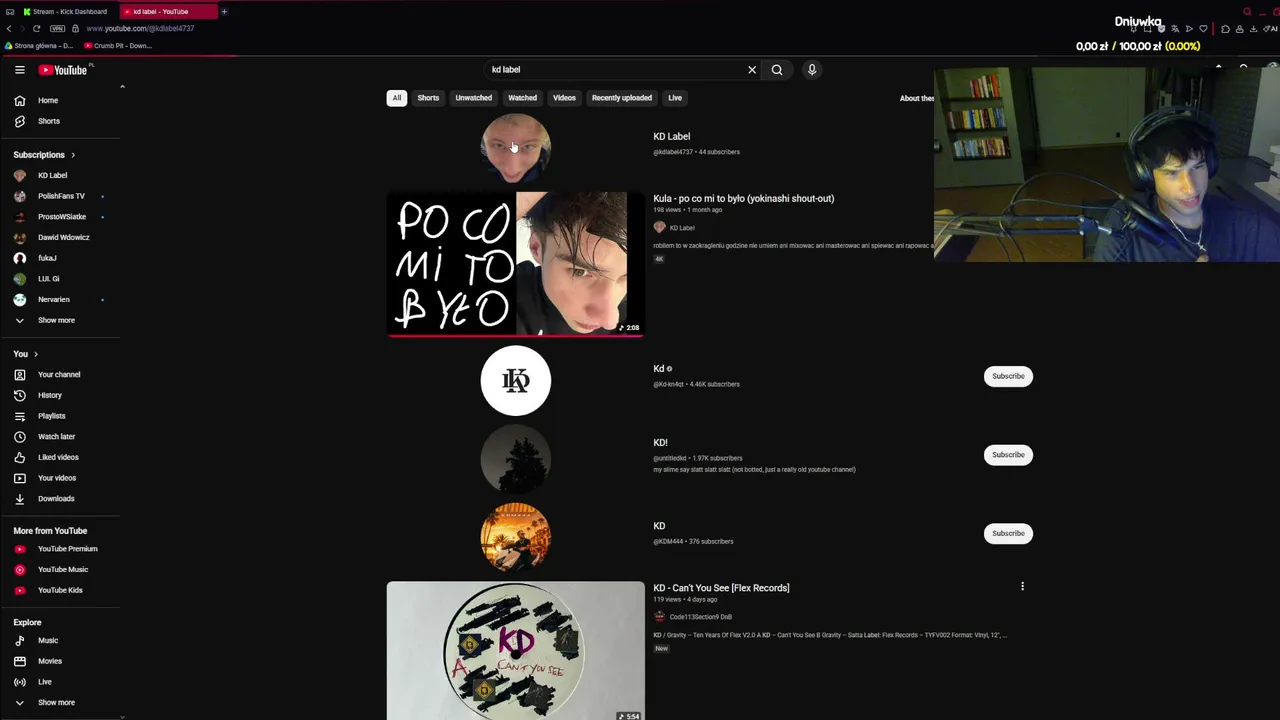
Task: Clear the search box with the X
Action: (752, 70)
